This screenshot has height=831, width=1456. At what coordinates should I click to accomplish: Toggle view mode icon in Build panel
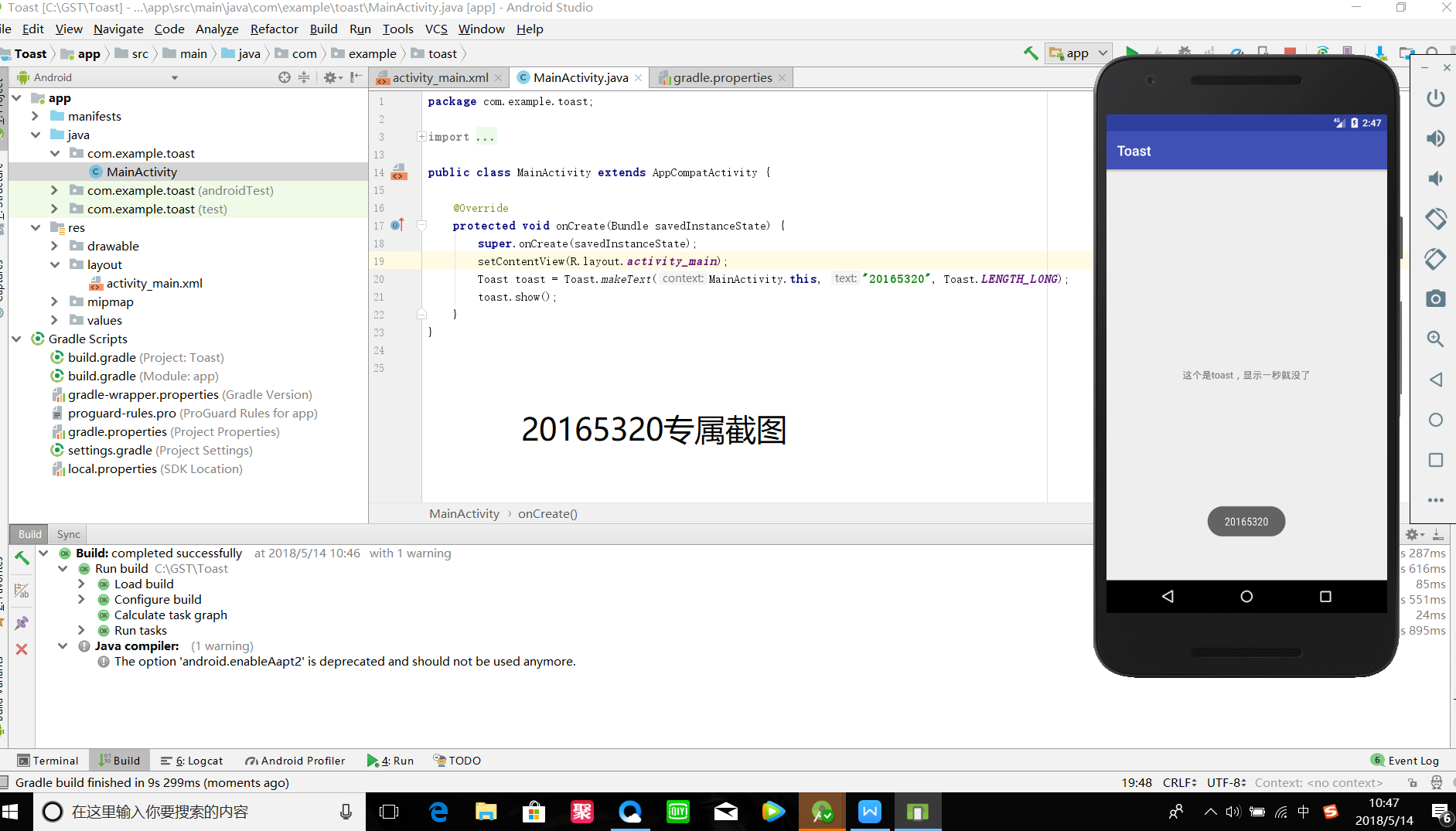(22, 591)
